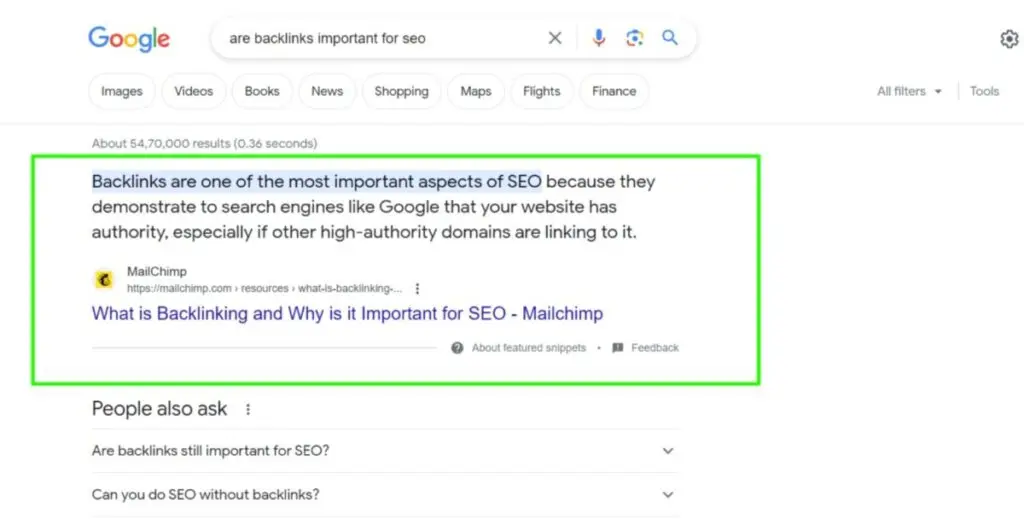Open the Mailchimp backlinking result link

click(x=347, y=313)
